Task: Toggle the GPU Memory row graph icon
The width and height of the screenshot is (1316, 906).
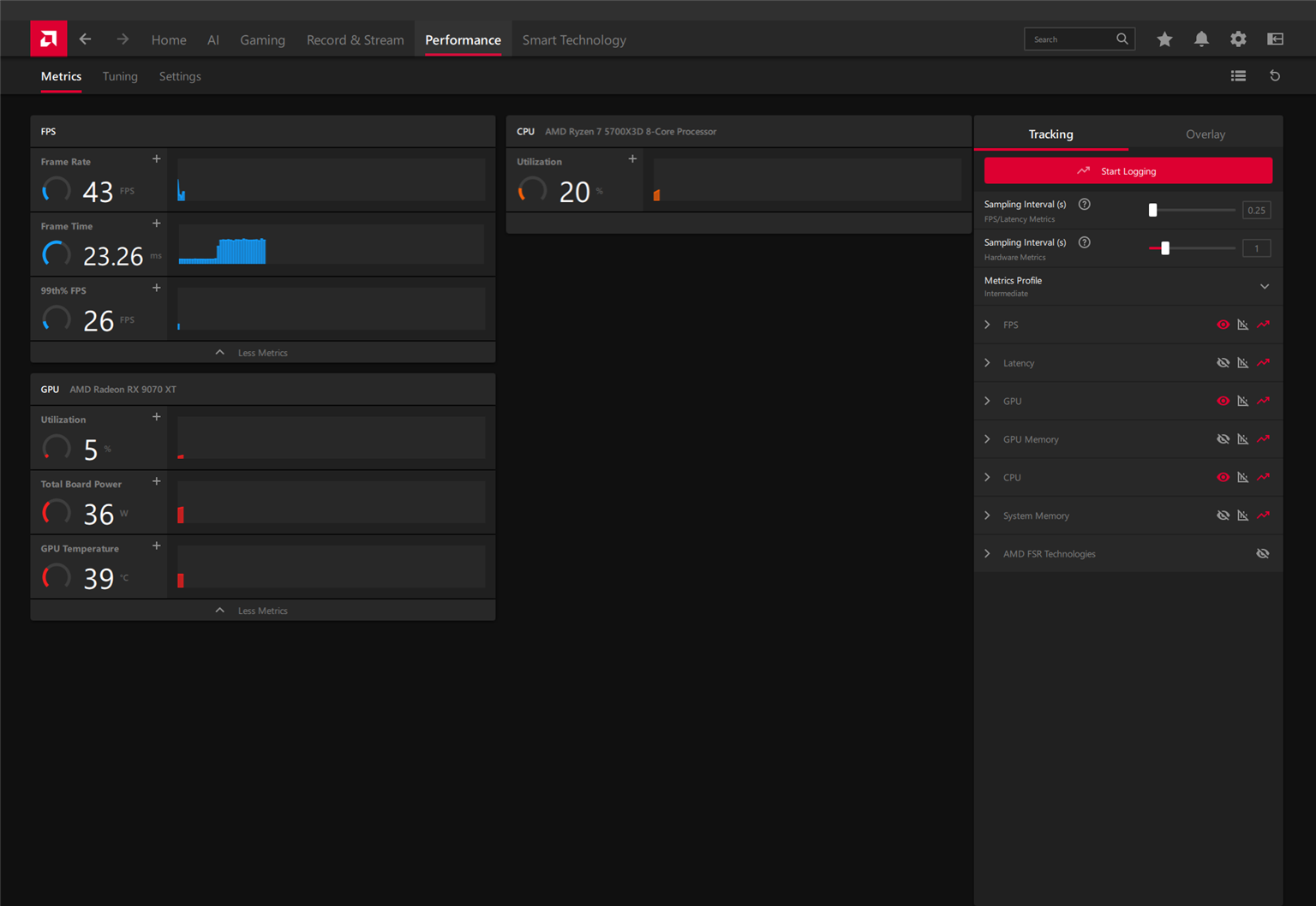Action: (1243, 439)
